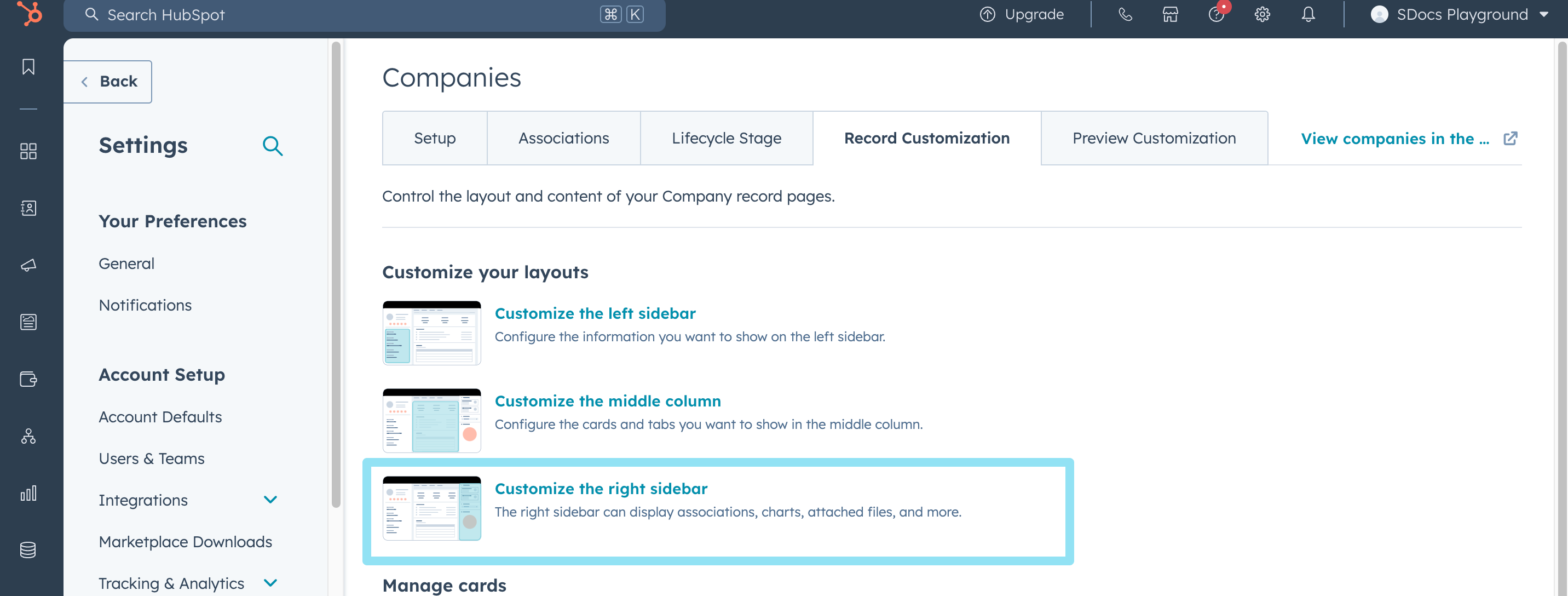Open the search bar in HubSpot

pyautogui.click(x=365, y=14)
